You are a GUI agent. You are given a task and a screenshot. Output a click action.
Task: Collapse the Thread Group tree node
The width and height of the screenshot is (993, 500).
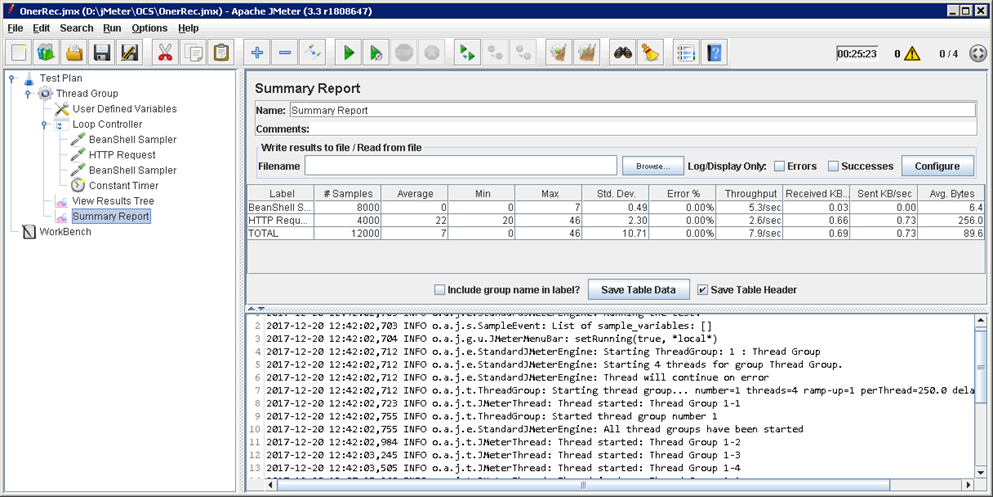point(28,93)
